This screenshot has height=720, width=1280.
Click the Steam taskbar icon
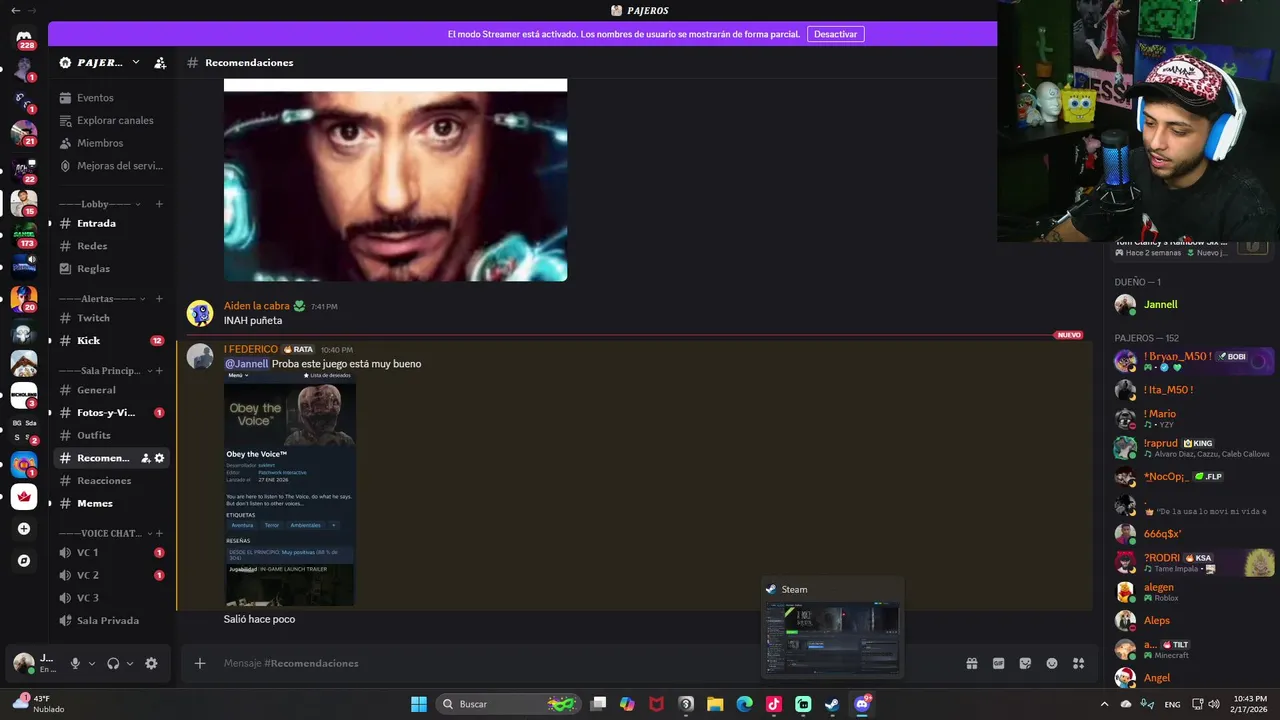pos(832,704)
